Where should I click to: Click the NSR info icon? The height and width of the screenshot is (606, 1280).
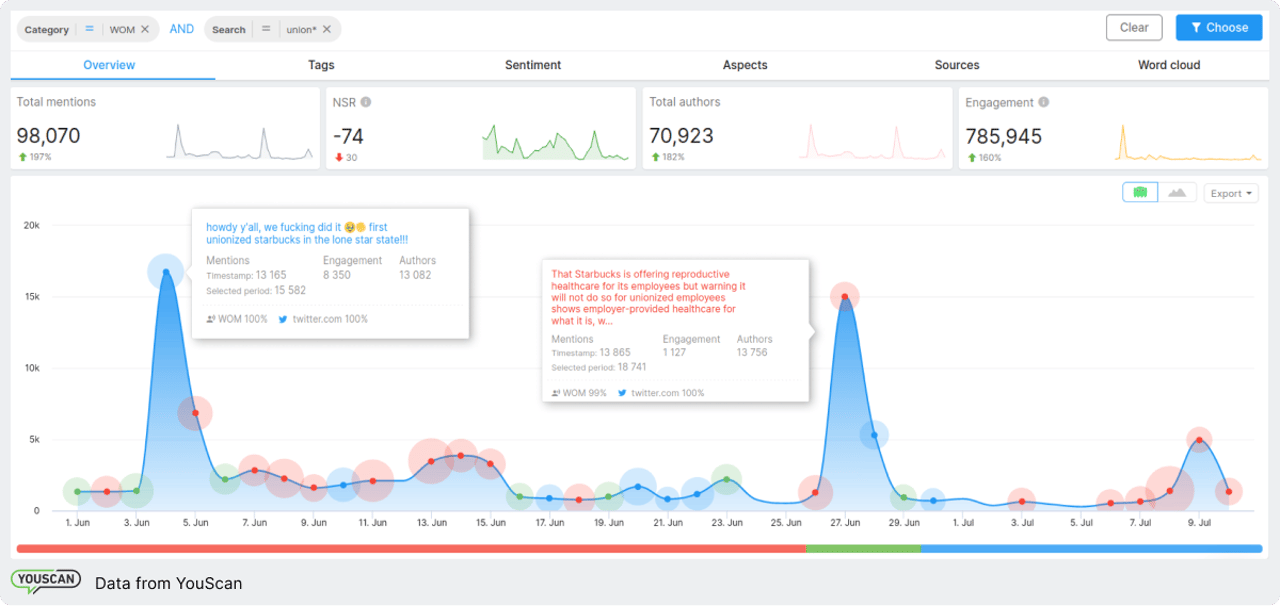tap(366, 102)
